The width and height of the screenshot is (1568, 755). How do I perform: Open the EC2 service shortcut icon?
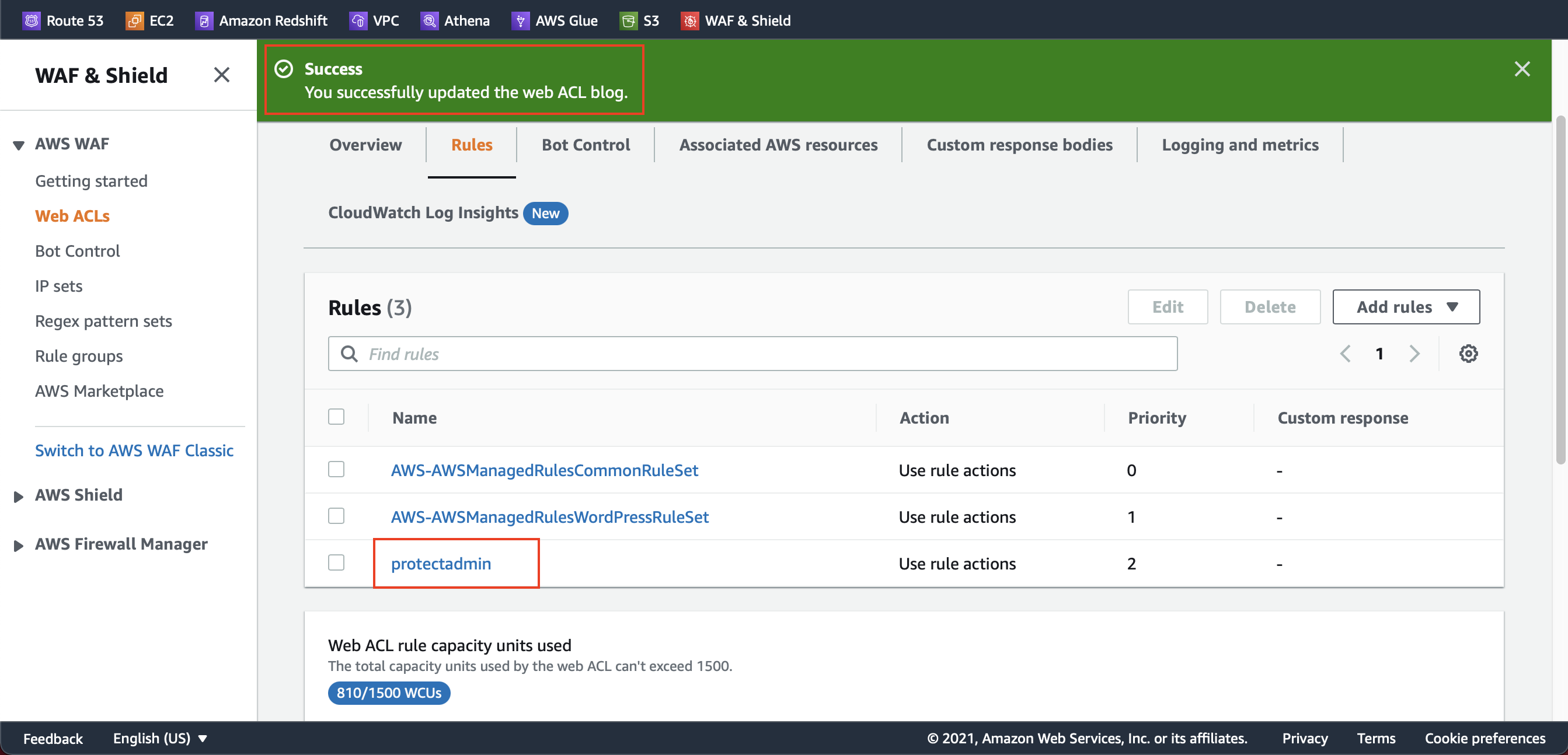click(x=134, y=20)
